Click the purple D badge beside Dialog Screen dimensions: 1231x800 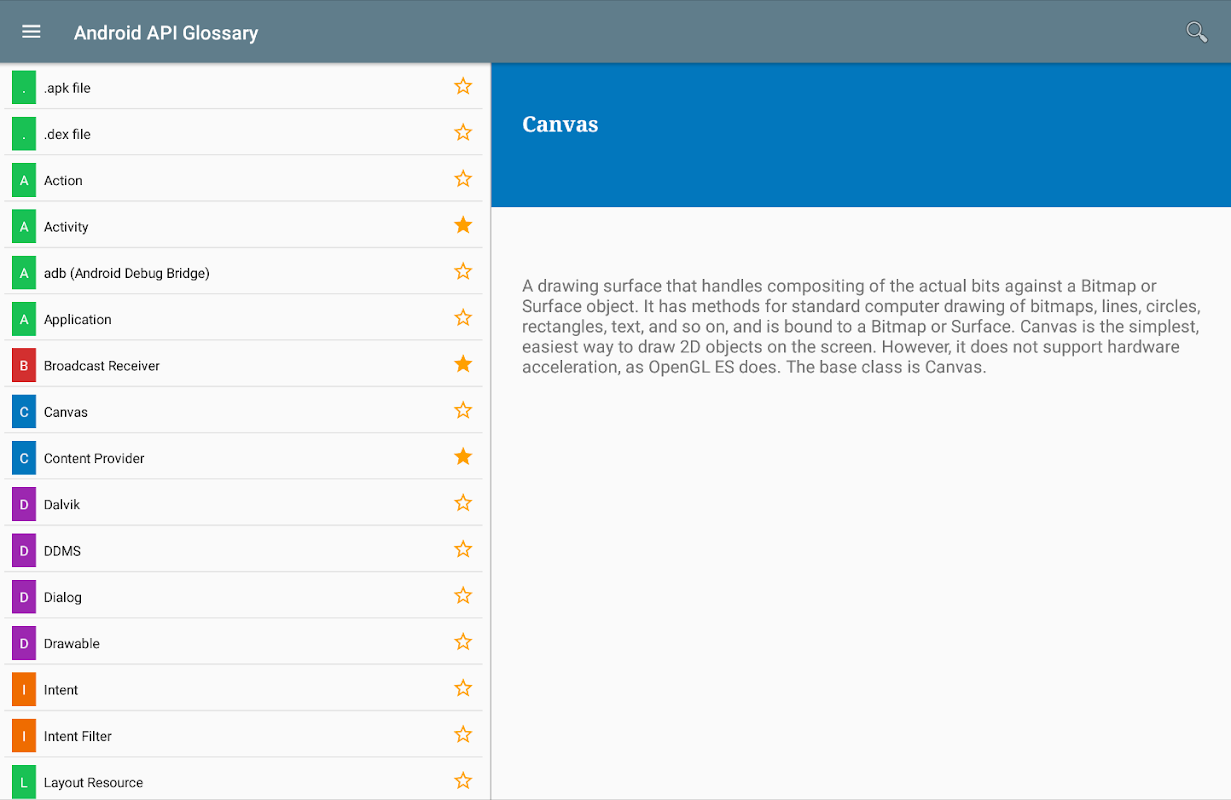24,597
